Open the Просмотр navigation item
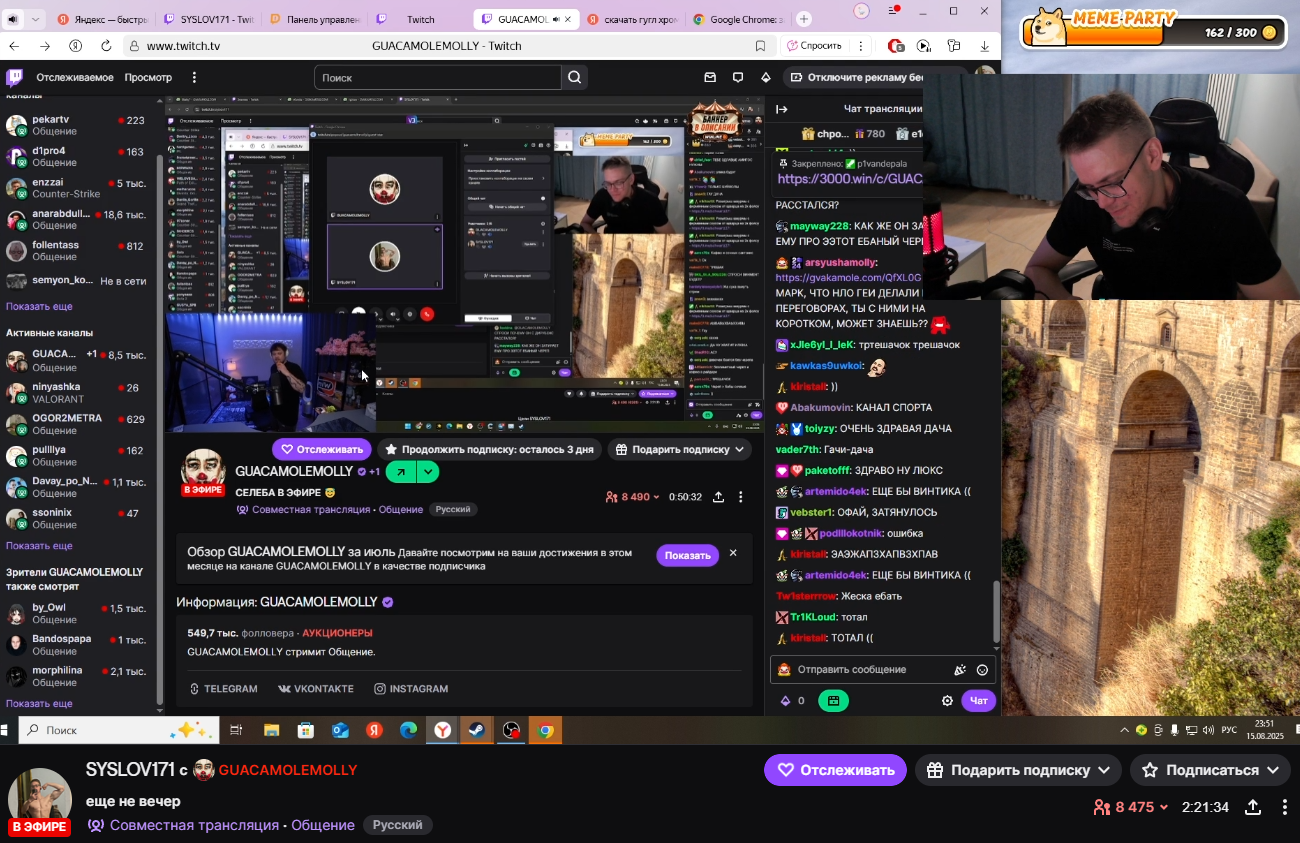This screenshot has height=843, width=1300. pyautogui.click(x=148, y=77)
